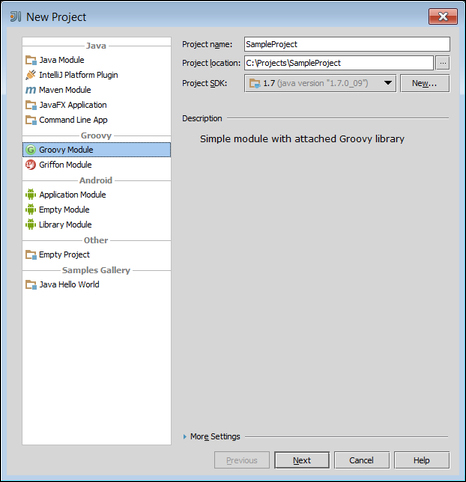Choose Java Hello World sample
Image resolution: width=466 pixels, height=482 pixels.
click(97, 285)
